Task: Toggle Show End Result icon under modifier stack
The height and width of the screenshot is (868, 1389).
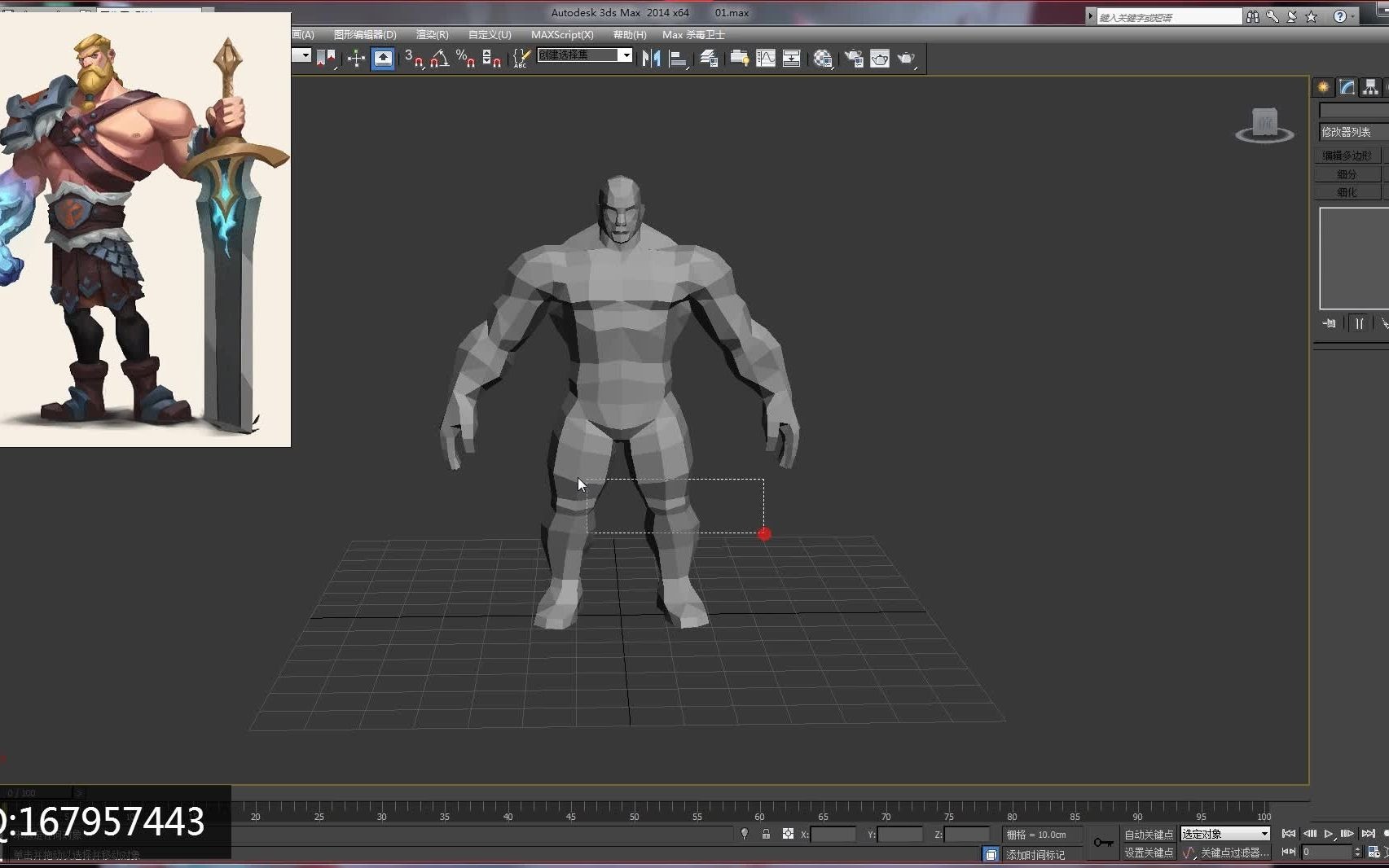Action: (x=1359, y=323)
